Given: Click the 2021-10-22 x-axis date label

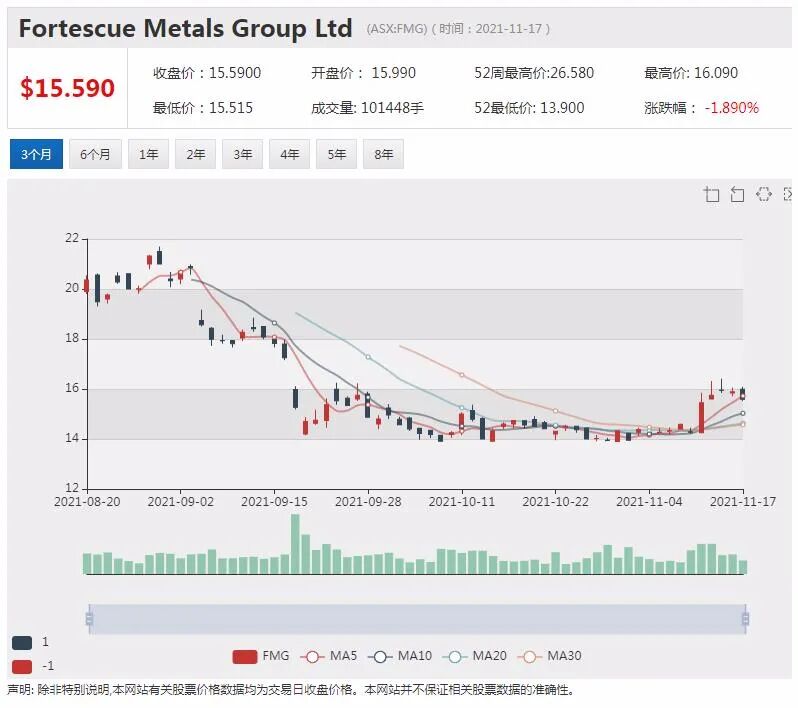Looking at the screenshot, I should tap(555, 502).
